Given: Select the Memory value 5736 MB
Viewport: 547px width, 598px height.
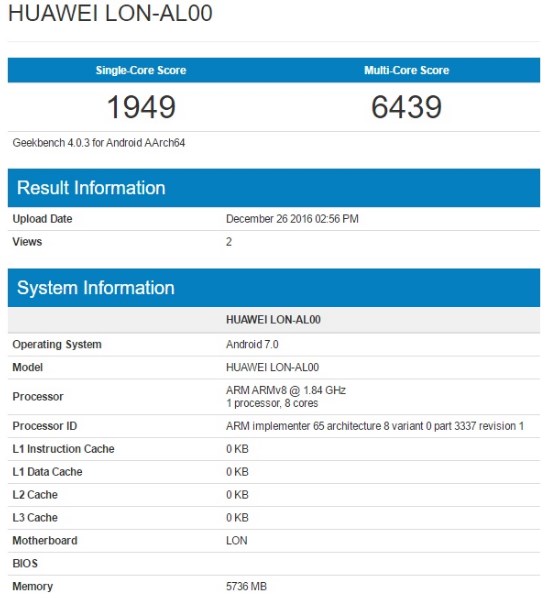Looking at the screenshot, I should (x=246, y=586).
